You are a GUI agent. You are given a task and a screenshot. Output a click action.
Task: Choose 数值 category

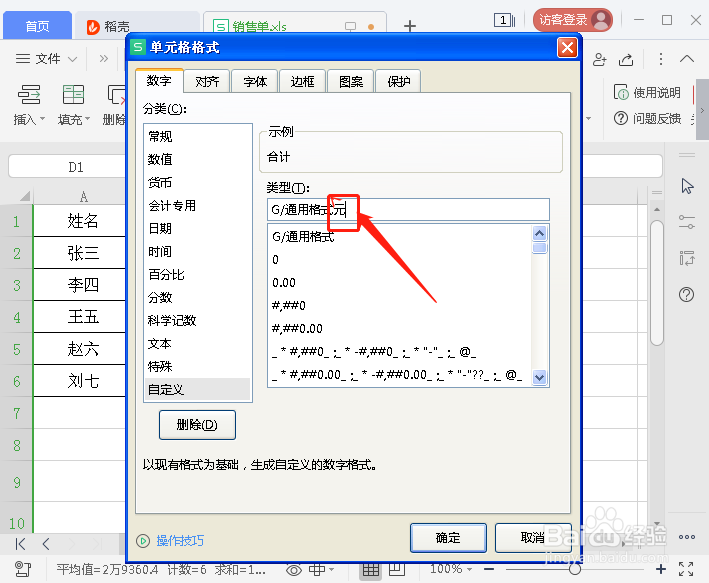coord(197,159)
